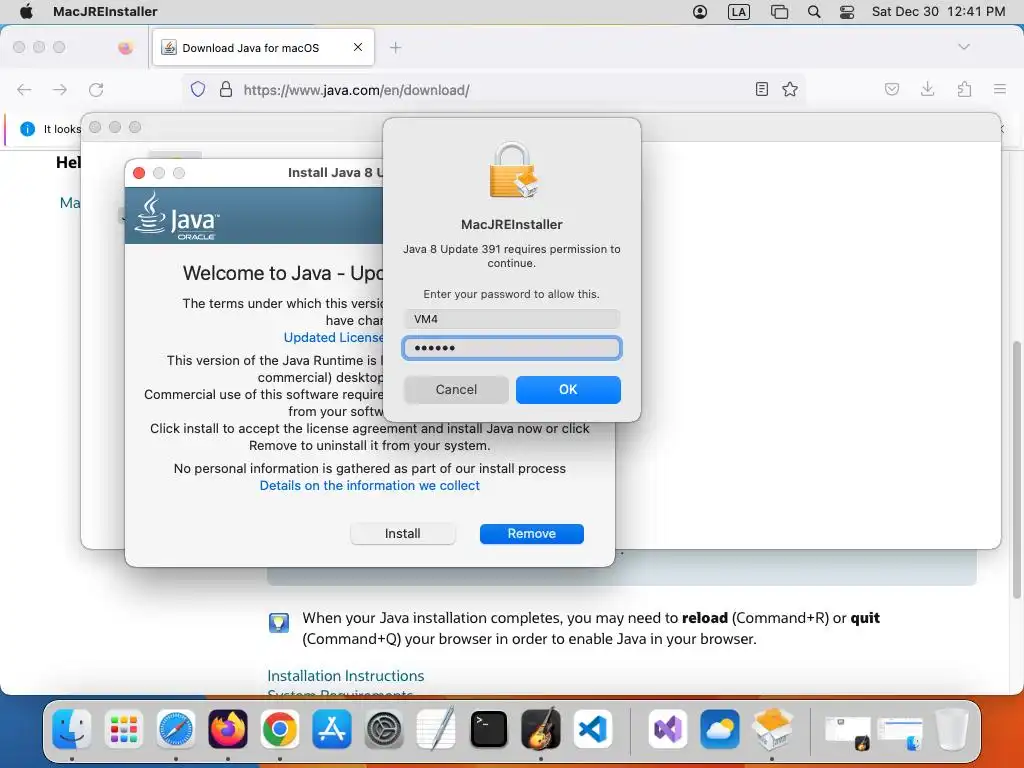Launch Google Chrome from the Dock

(280, 728)
